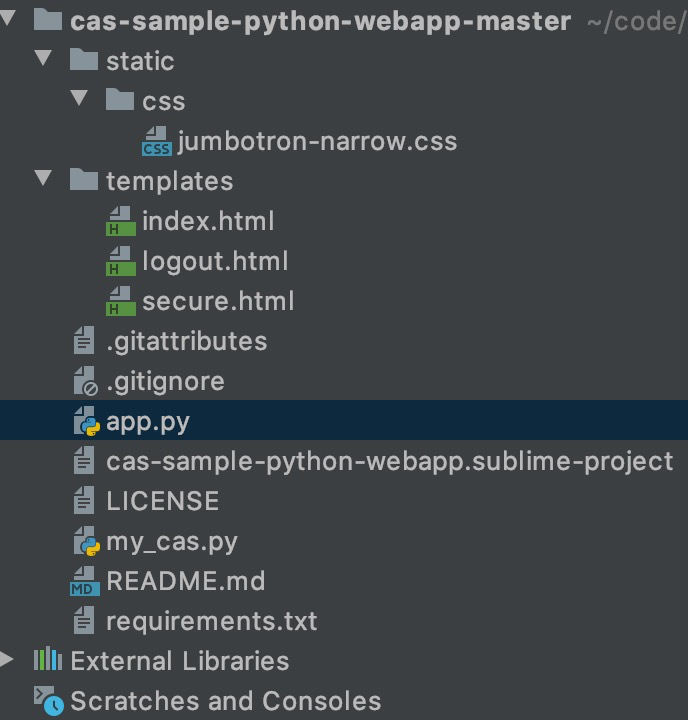Click the Markdown icon for README.md
This screenshot has width=688, height=720.
pyautogui.click(x=85, y=582)
